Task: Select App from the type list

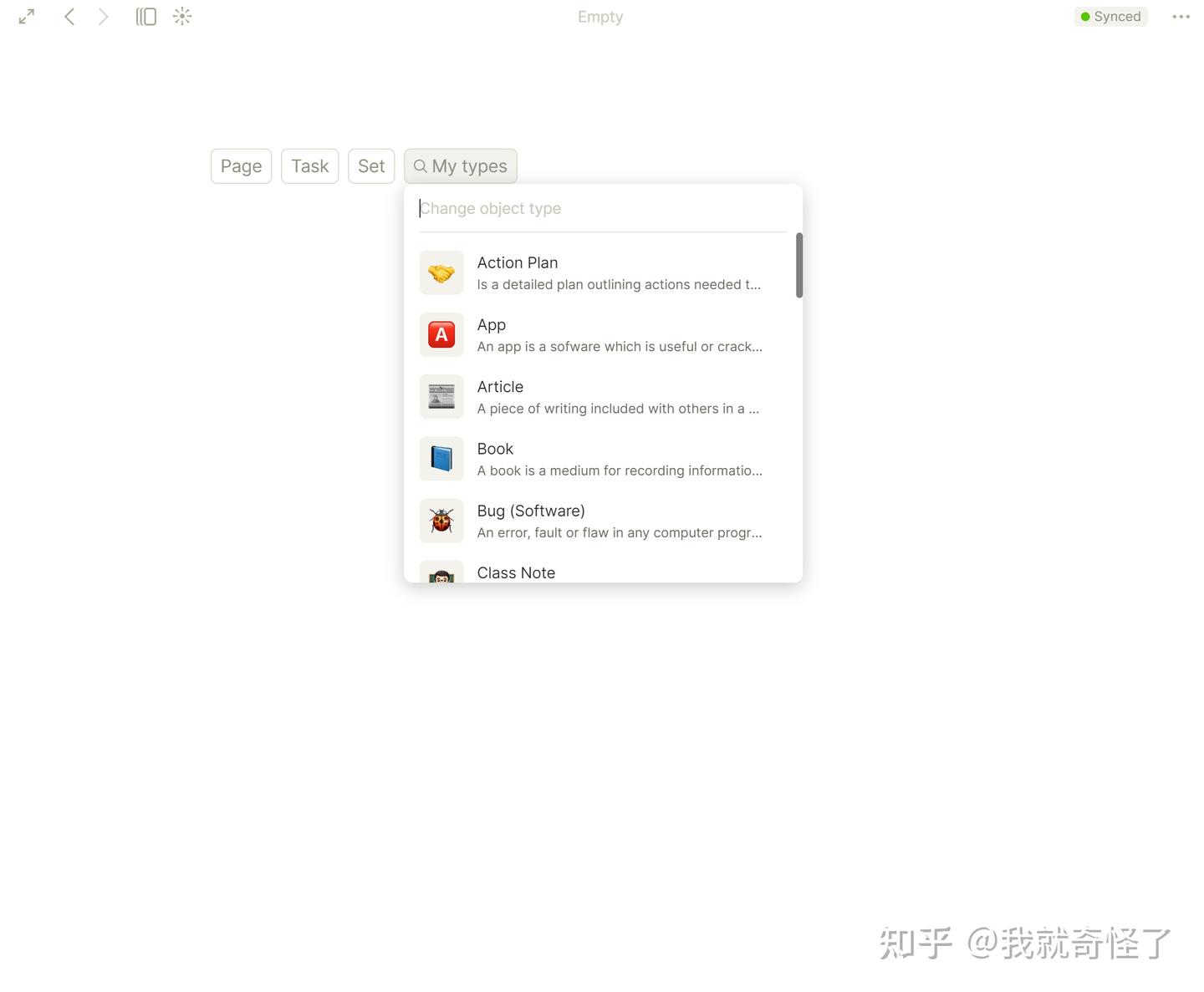Action: pyautogui.click(x=603, y=334)
